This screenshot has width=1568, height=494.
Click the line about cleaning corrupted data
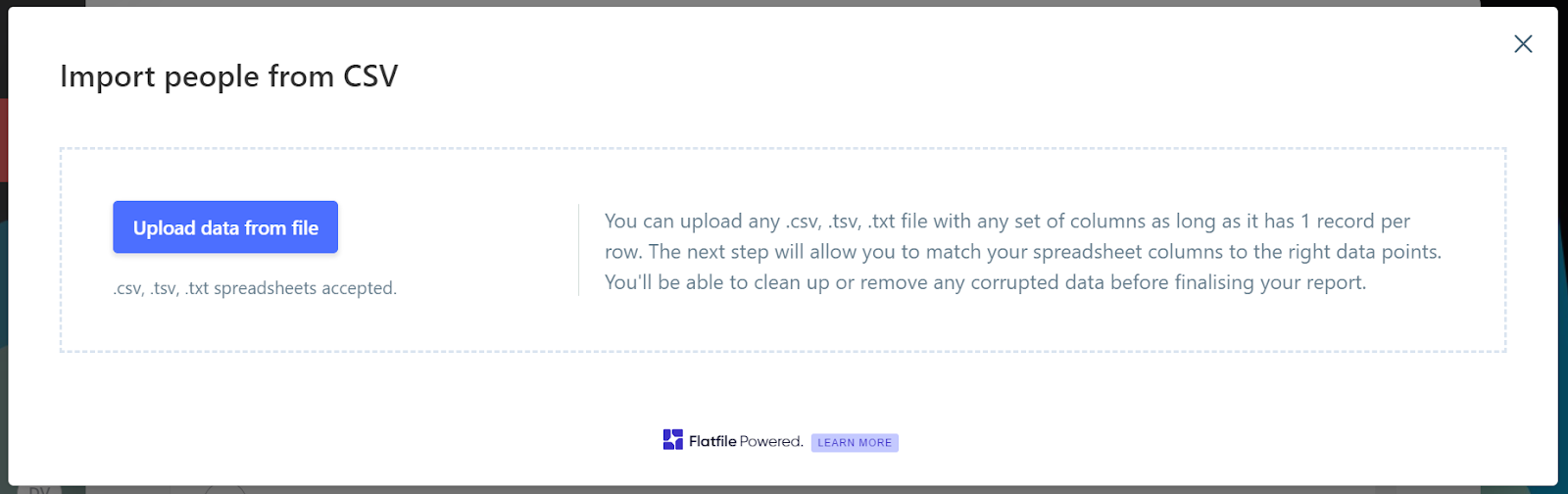click(985, 282)
